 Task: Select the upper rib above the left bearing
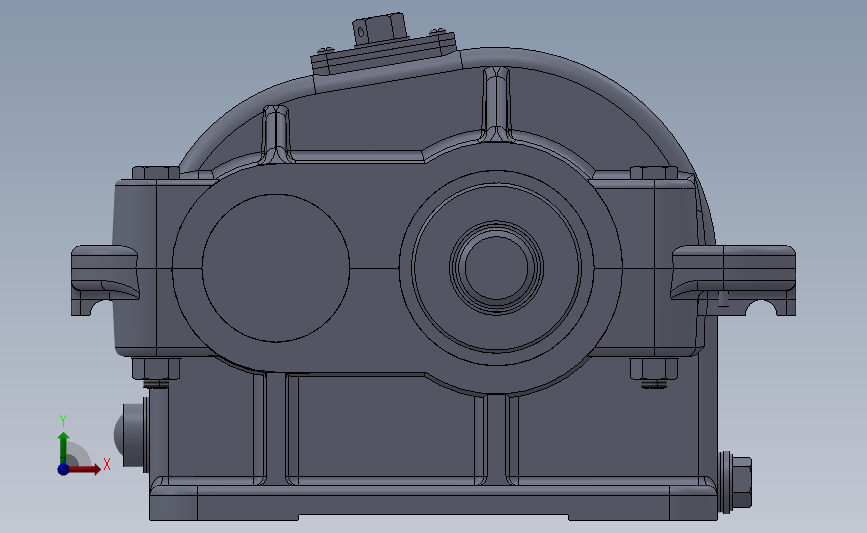point(276,135)
